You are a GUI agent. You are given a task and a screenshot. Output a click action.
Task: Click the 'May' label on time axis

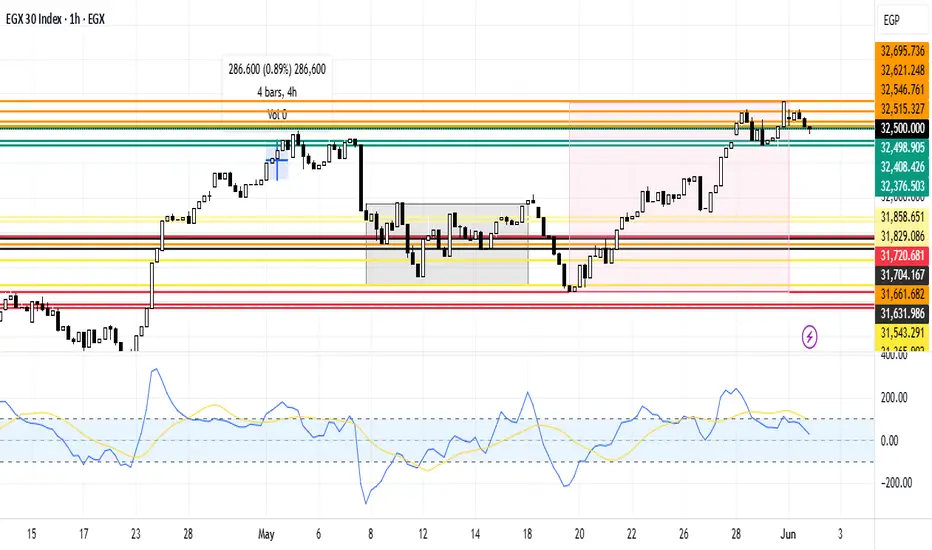266,534
